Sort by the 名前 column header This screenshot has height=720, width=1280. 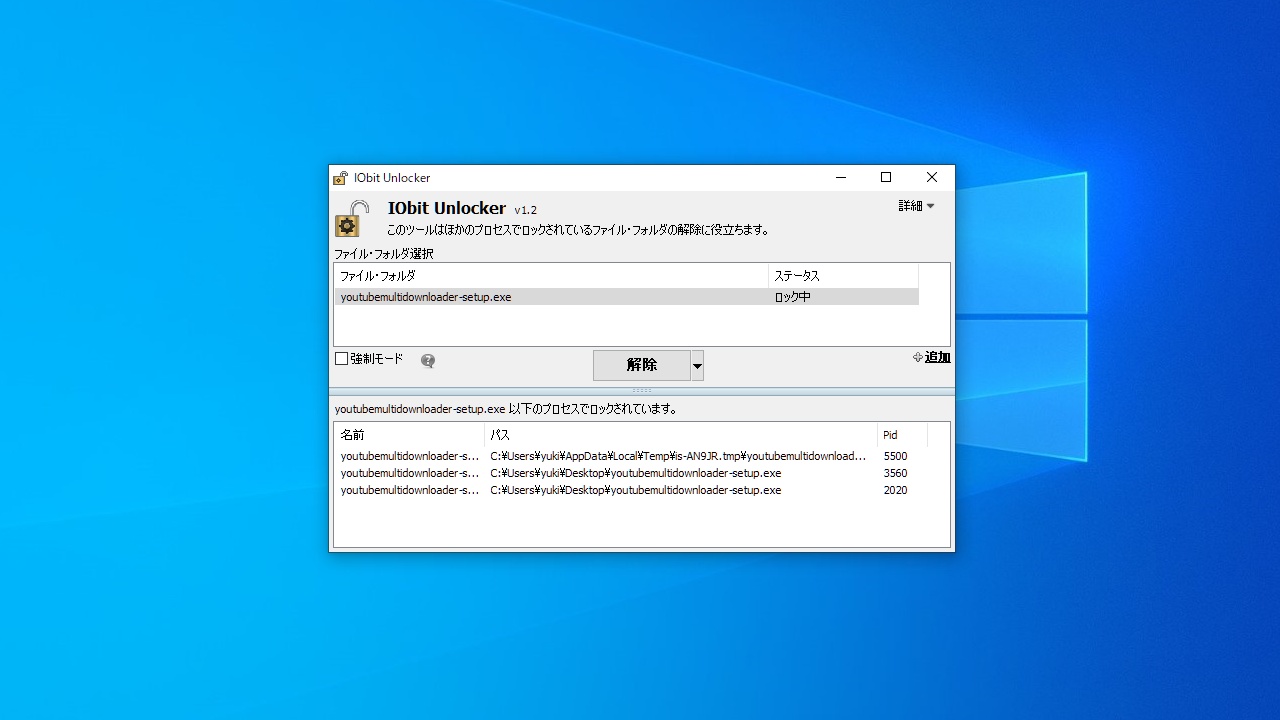(409, 435)
